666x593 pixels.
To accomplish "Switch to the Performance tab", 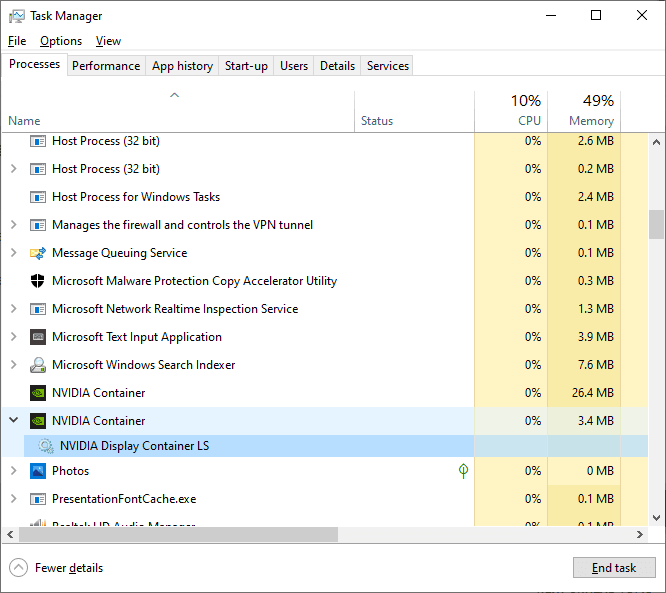I will click(106, 66).
